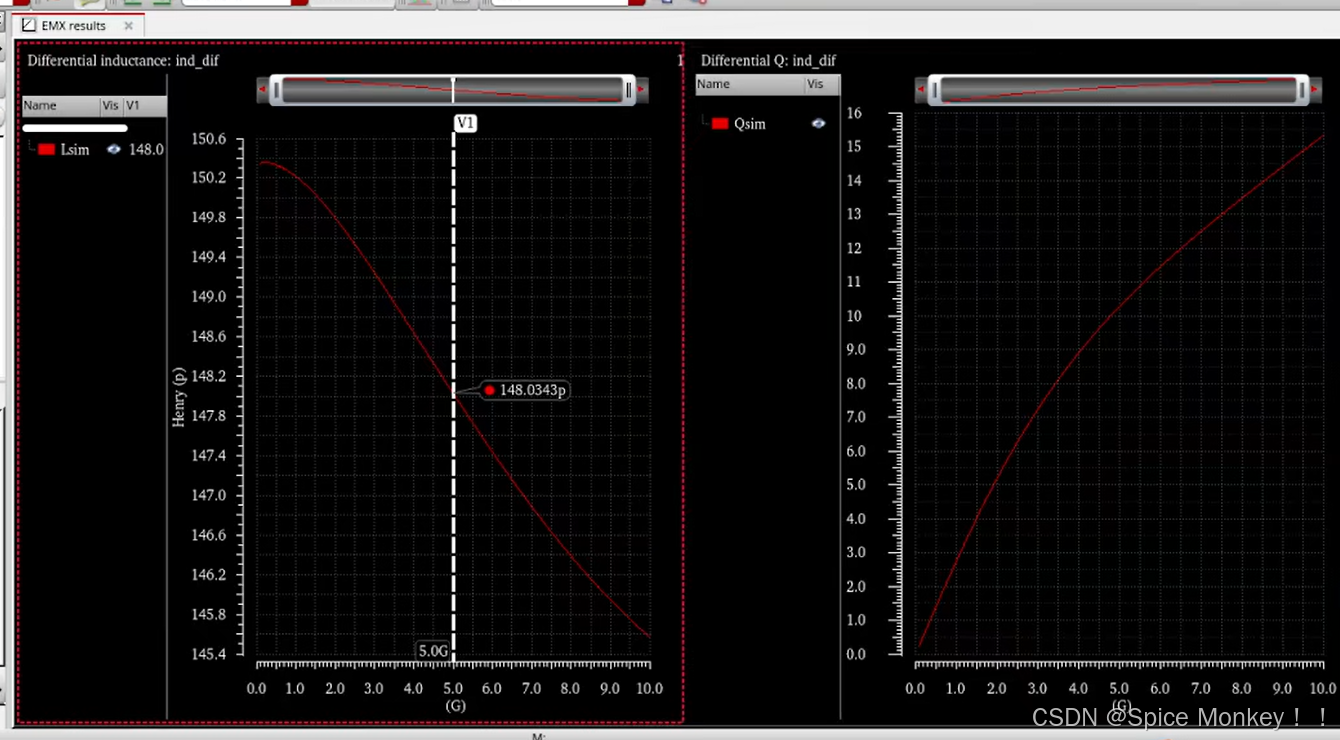Click left handle of inductance zoom slider

click(277, 90)
